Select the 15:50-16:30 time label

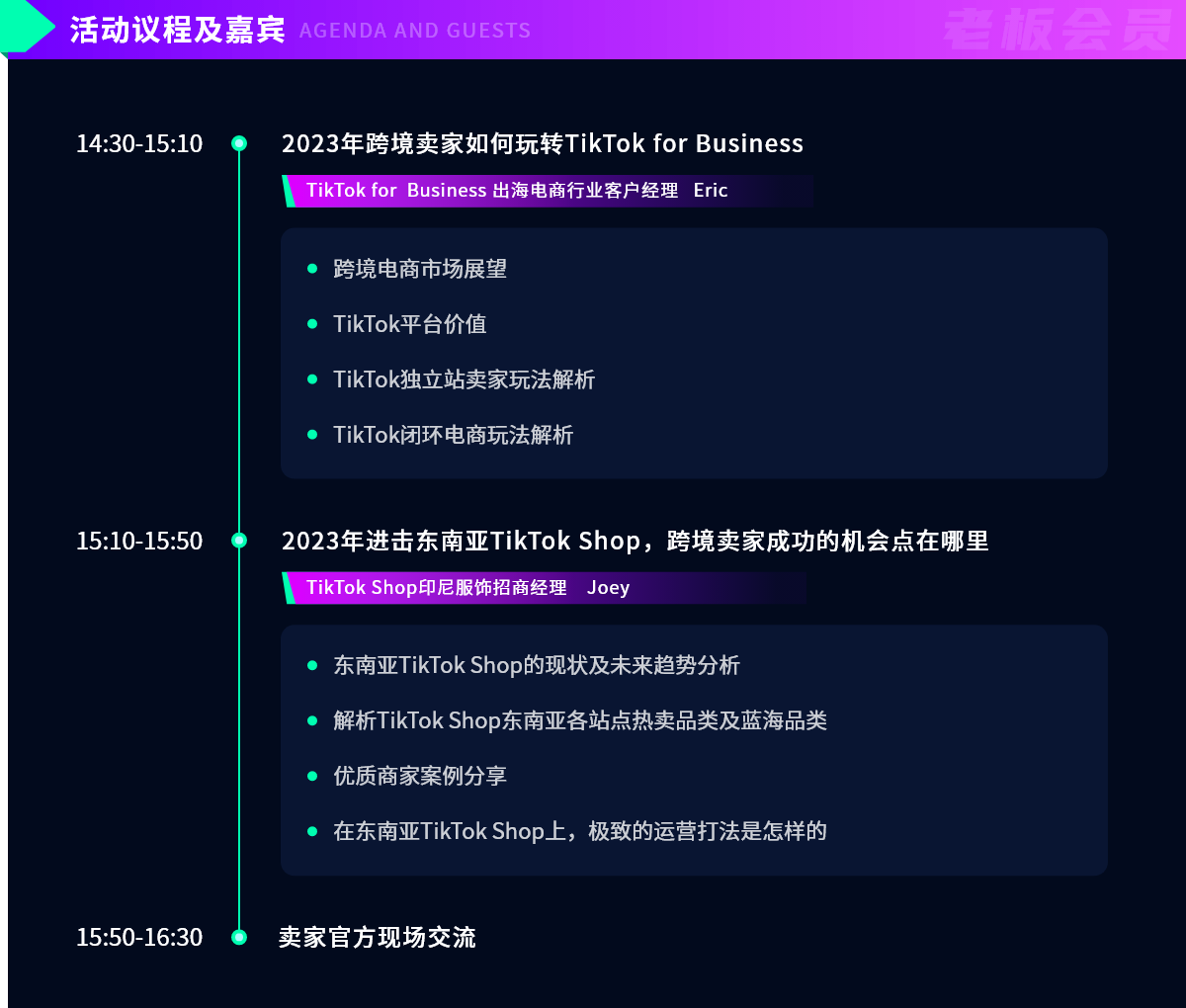coord(139,937)
